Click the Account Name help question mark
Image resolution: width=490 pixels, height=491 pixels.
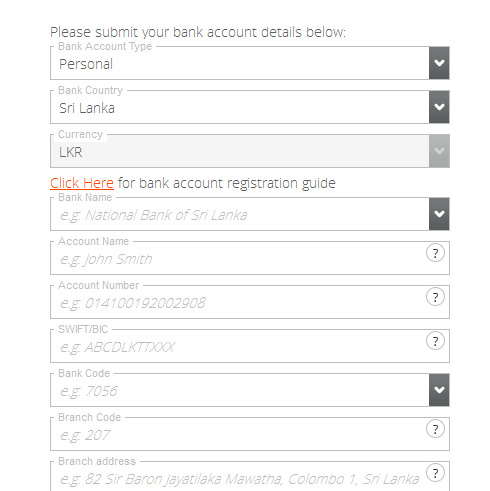(x=435, y=253)
